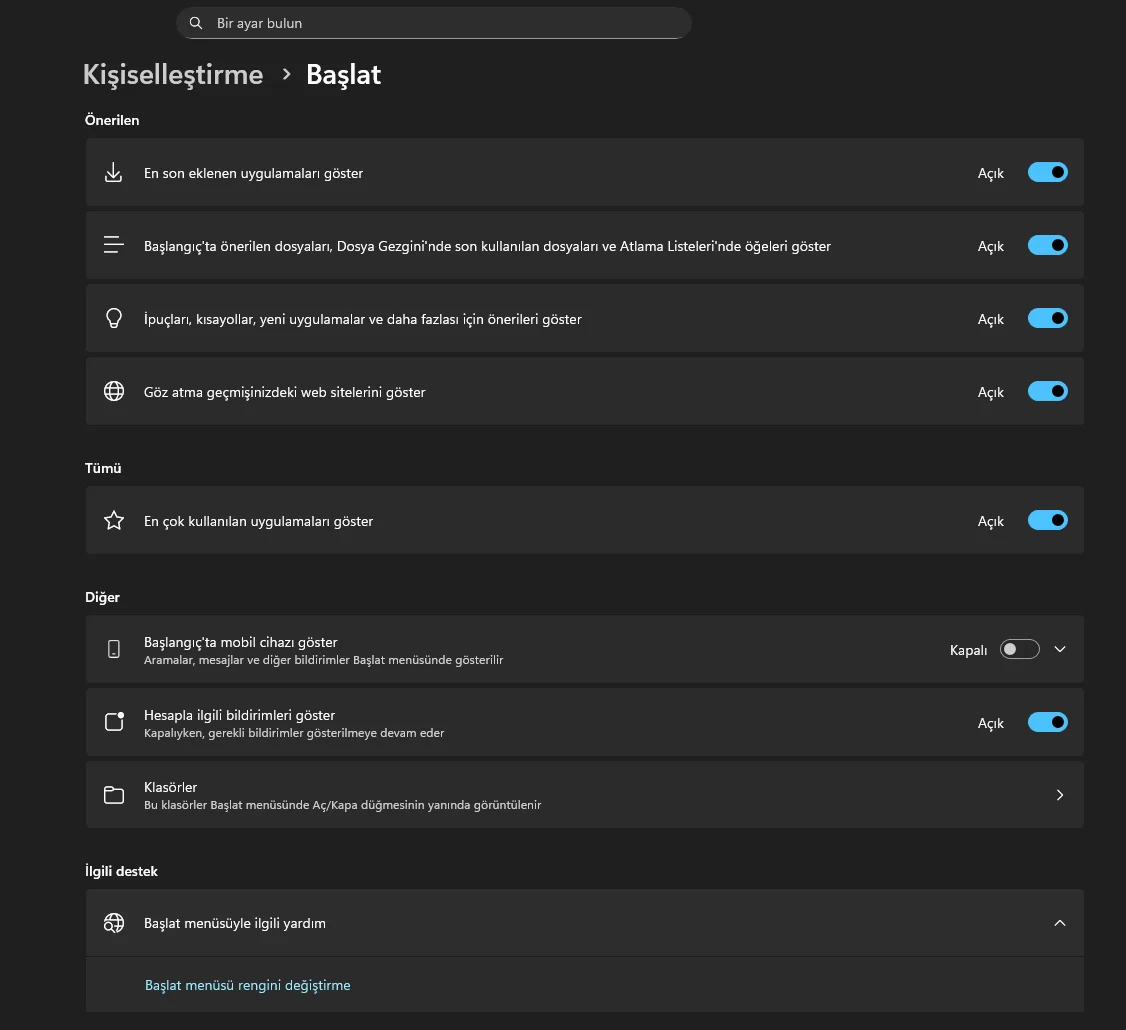
Task: Collapse "Başlat menüsüyle ilgili yardım" section
Action: click(1060, 923)
